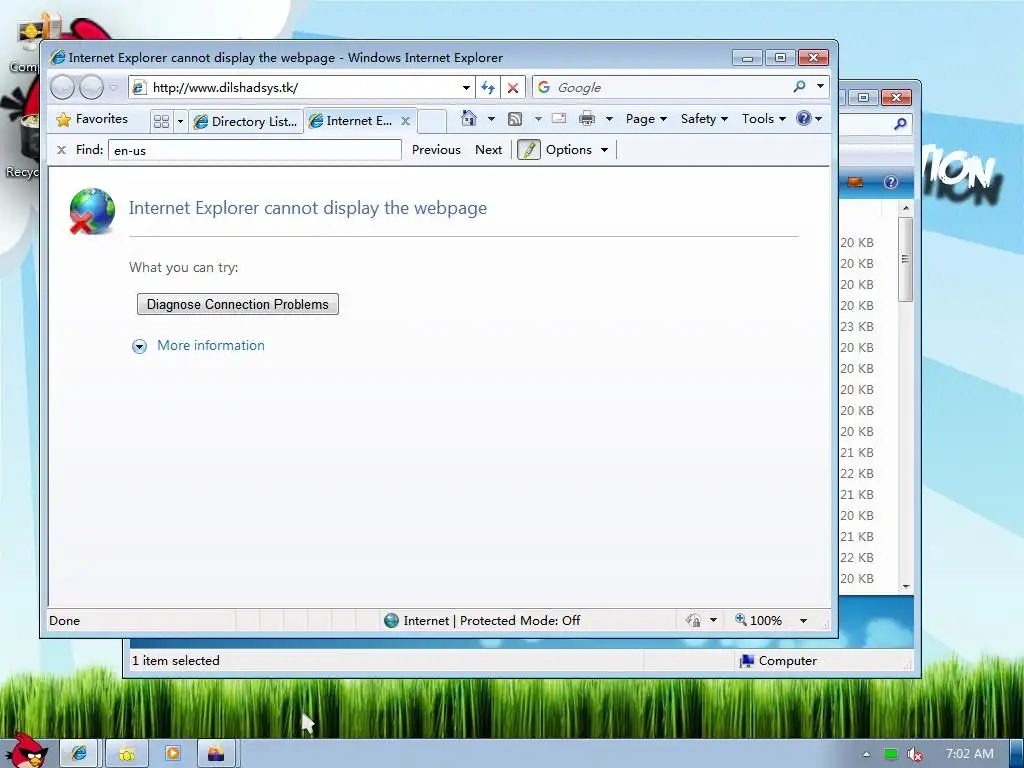
Task: Close the Find bar
Action: [x=61, y=150]
